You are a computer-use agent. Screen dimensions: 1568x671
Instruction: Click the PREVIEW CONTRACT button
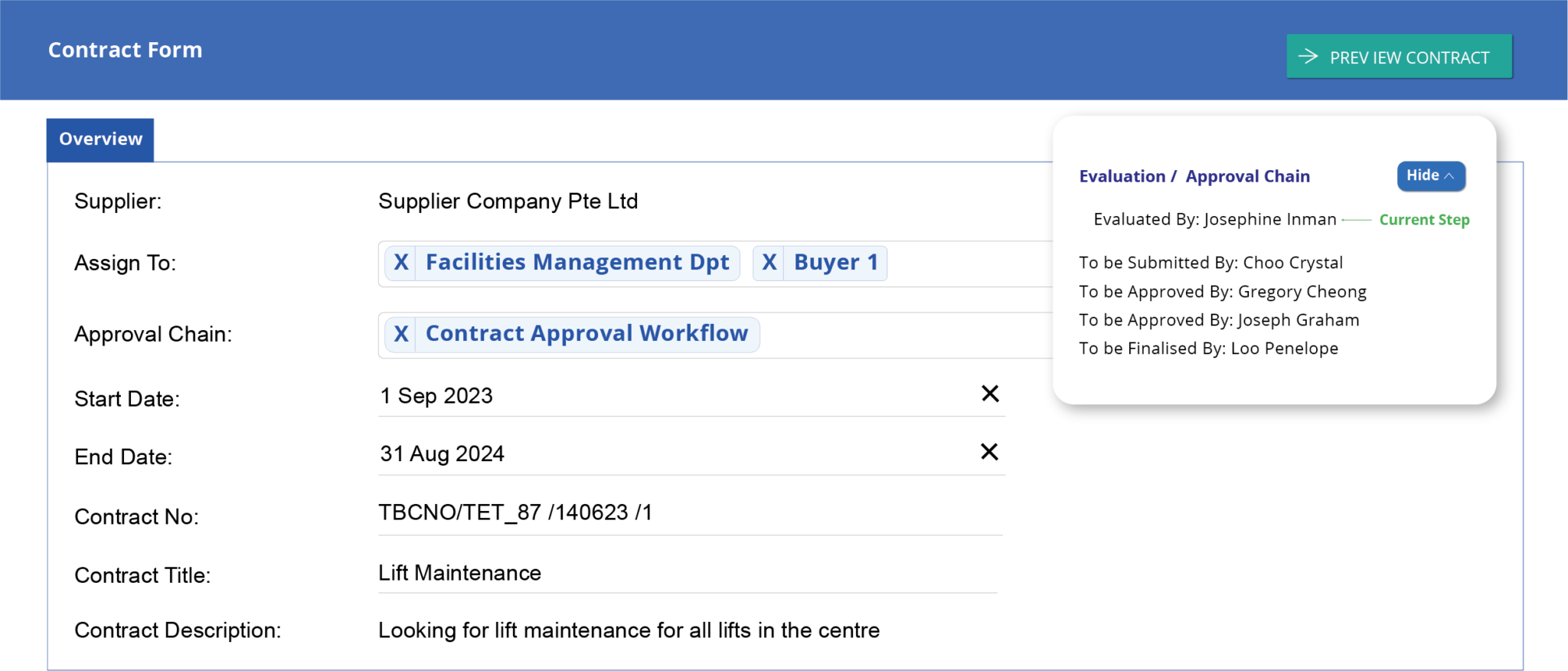pos(1400,56)
